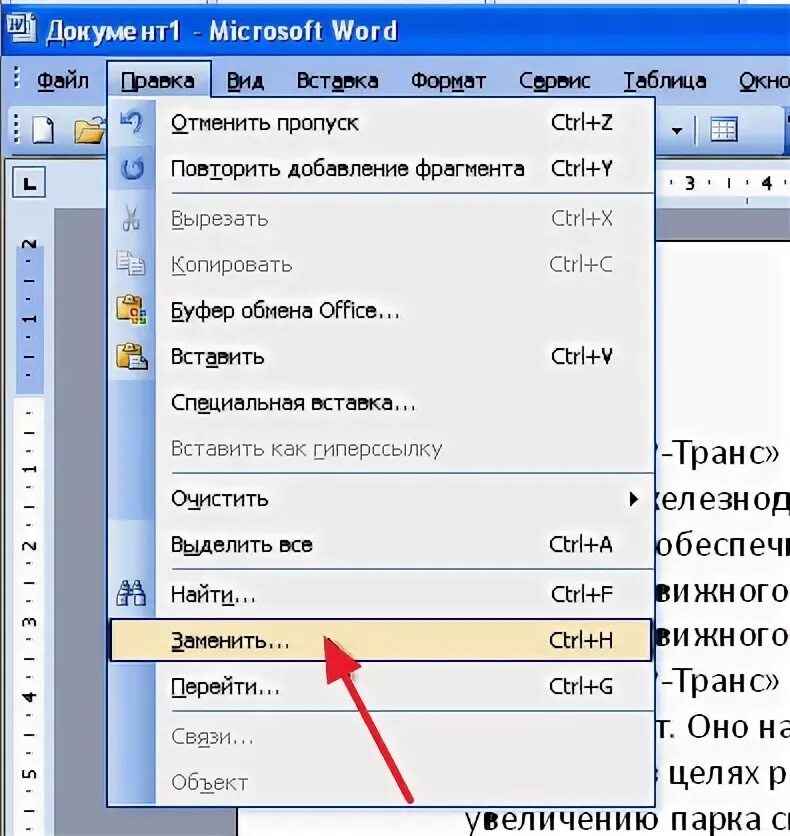The image size is (790, 836).
Task: Close the open Правка menu
Action: click(158, 81)
